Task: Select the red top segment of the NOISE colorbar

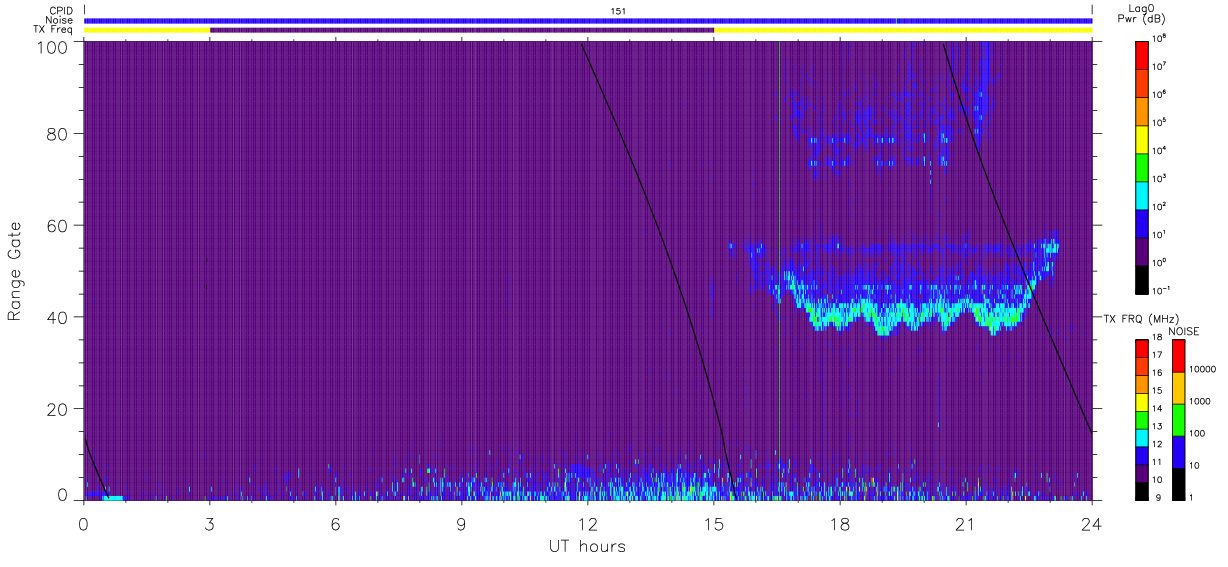Action: 1178,356
